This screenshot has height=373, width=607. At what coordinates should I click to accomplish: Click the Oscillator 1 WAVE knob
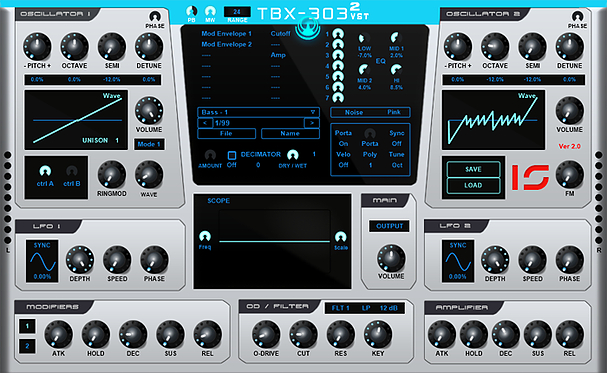pos(149,175)
